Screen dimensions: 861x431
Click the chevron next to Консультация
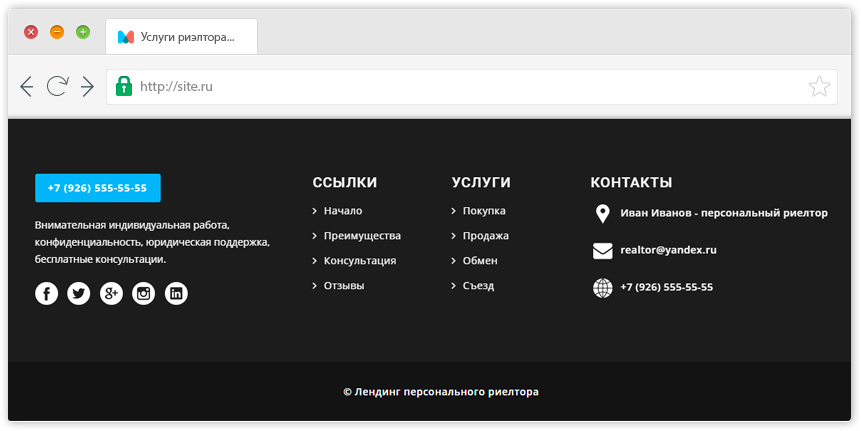[x=315, y=261]
